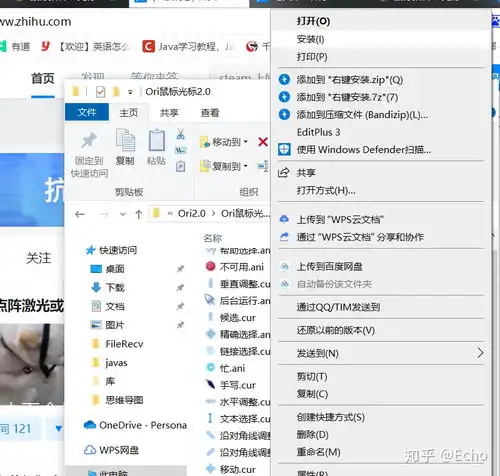Click WPS share-and-collaborate arrow icon
The height and width of the screenshot is (476, 500).
(x=284, y=237)
